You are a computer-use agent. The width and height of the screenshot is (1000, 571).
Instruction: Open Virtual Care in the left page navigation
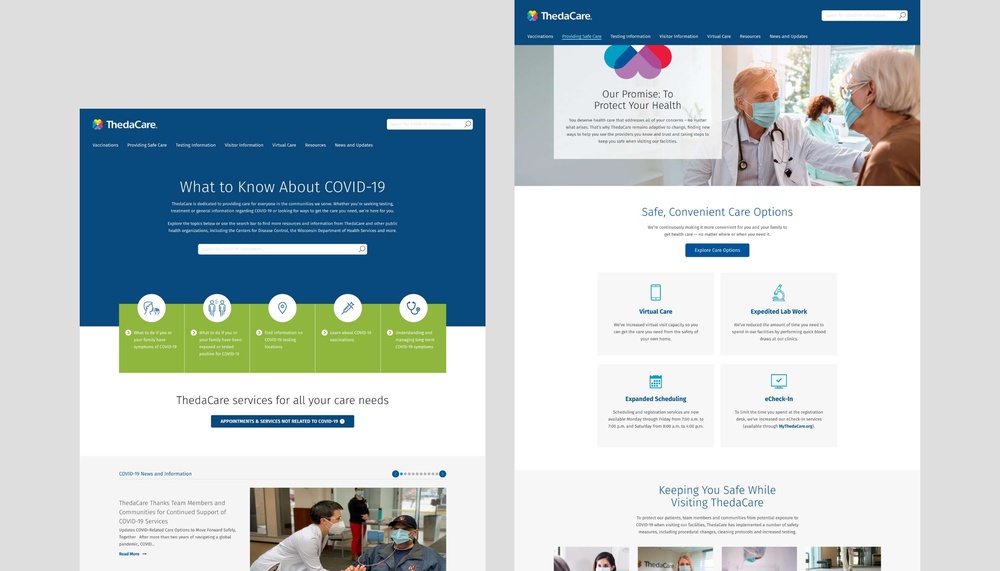click(x=284, y=145)
